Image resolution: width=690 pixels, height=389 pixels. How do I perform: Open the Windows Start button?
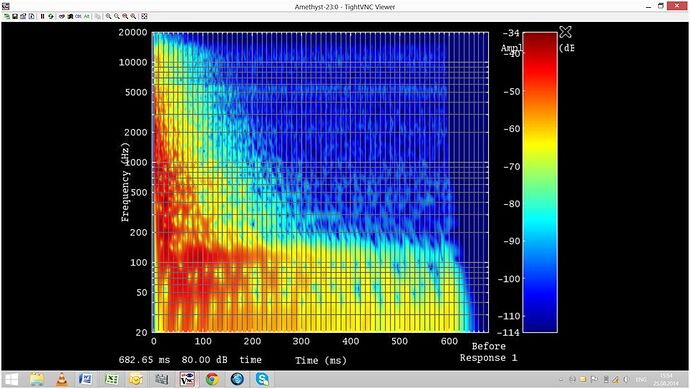click(11, 379)
